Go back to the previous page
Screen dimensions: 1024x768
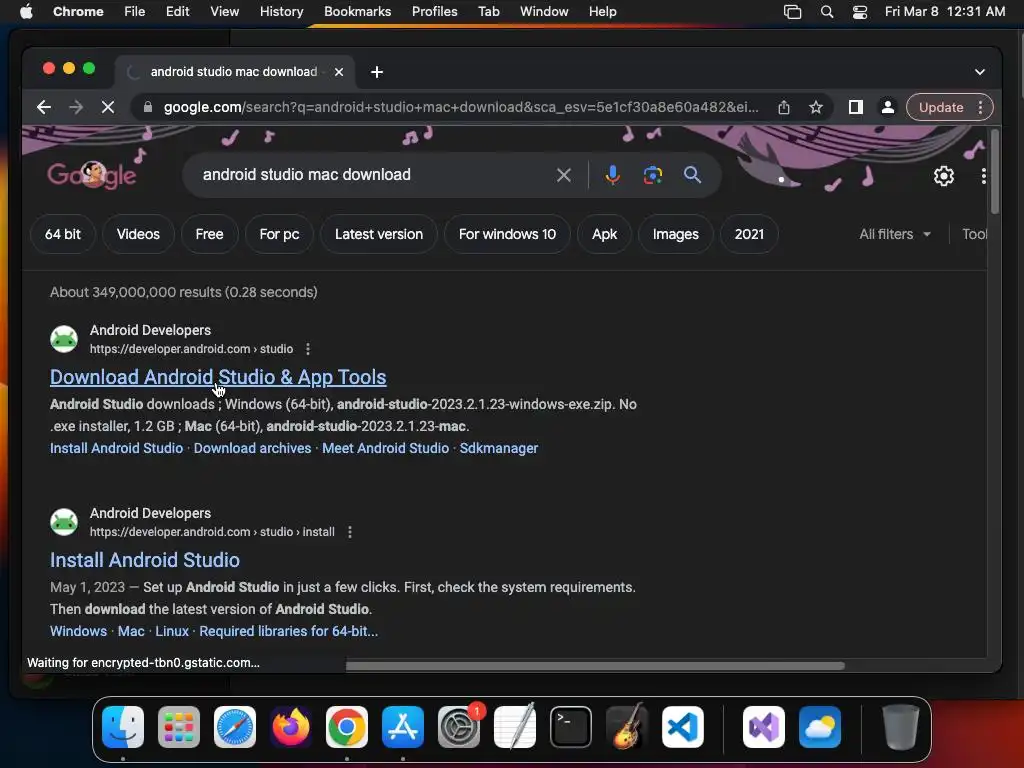coord(44,107)
